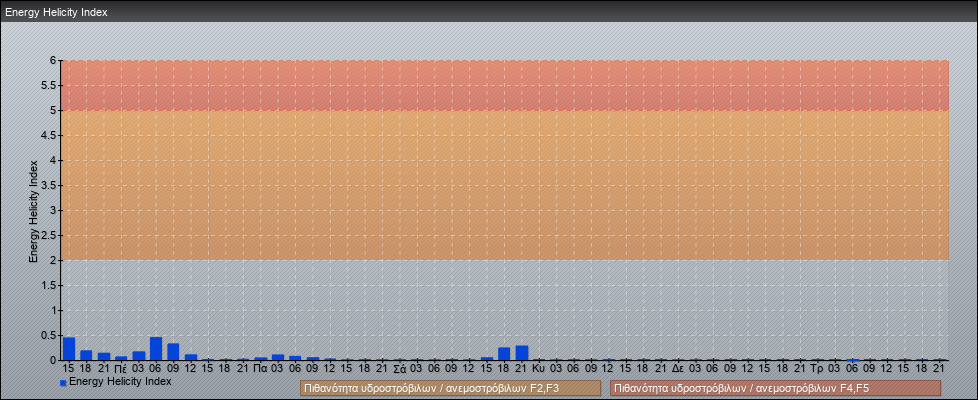Click the red shaded band between 5 and 6

500,85
